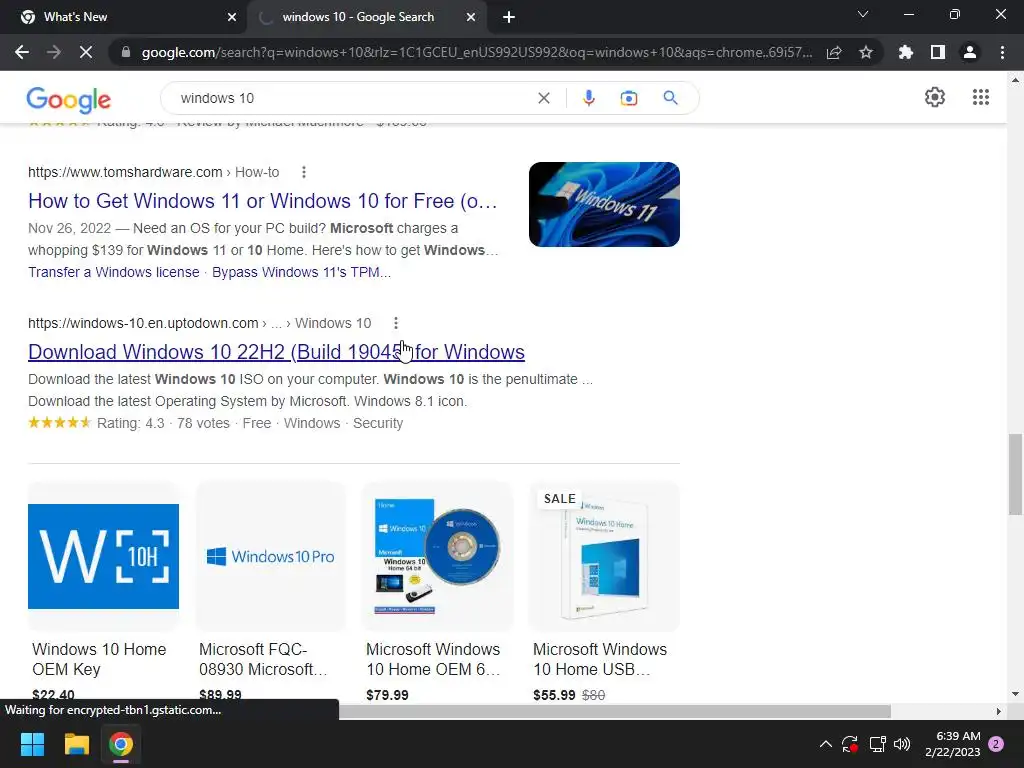
Task: Share this page with the share icon
Action: pos(834,52)
